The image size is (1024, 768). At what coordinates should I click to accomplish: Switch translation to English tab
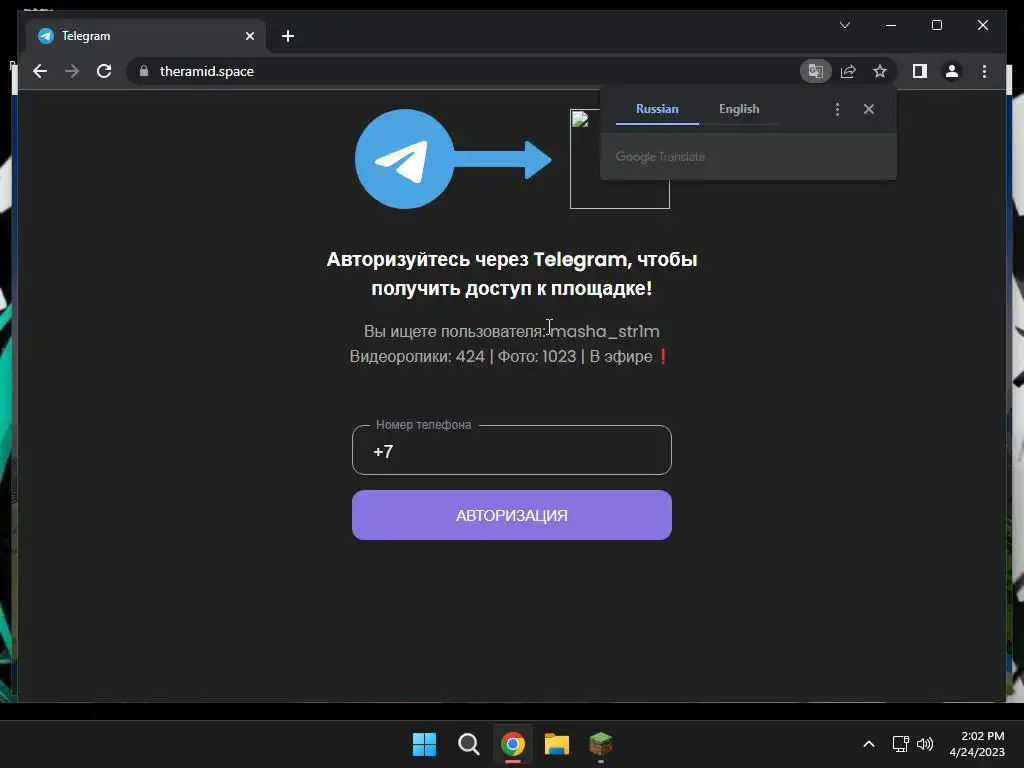click(739, 109)
